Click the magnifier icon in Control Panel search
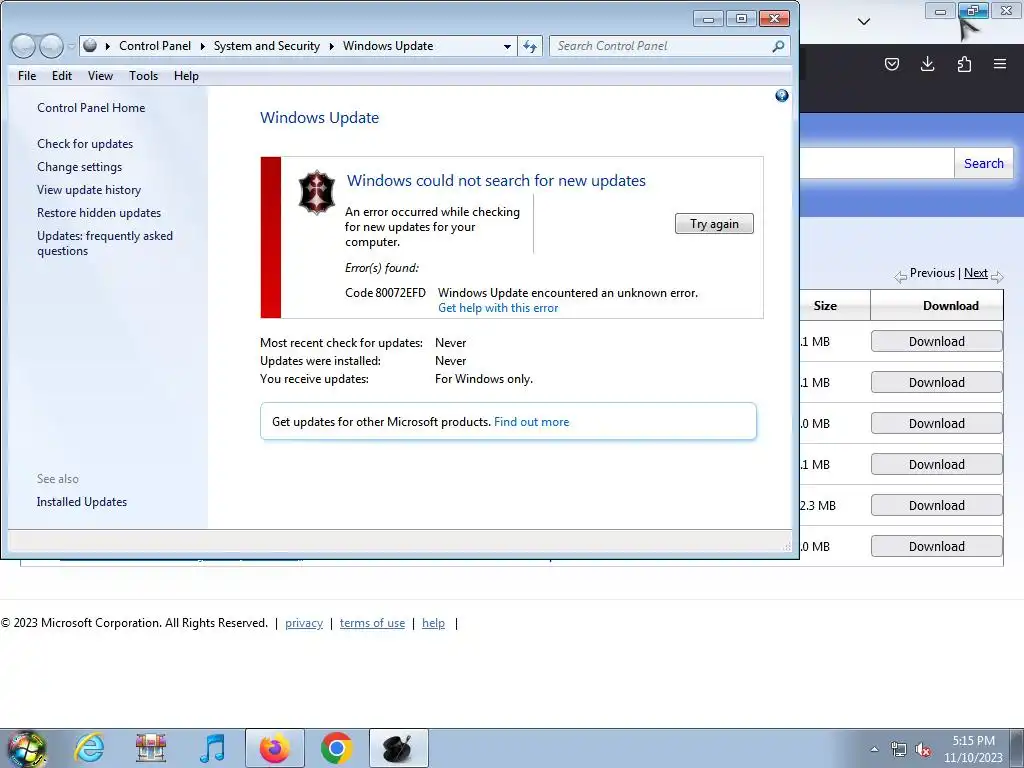This screenshot has width=1024, height=768. click(x=778, y=46)
